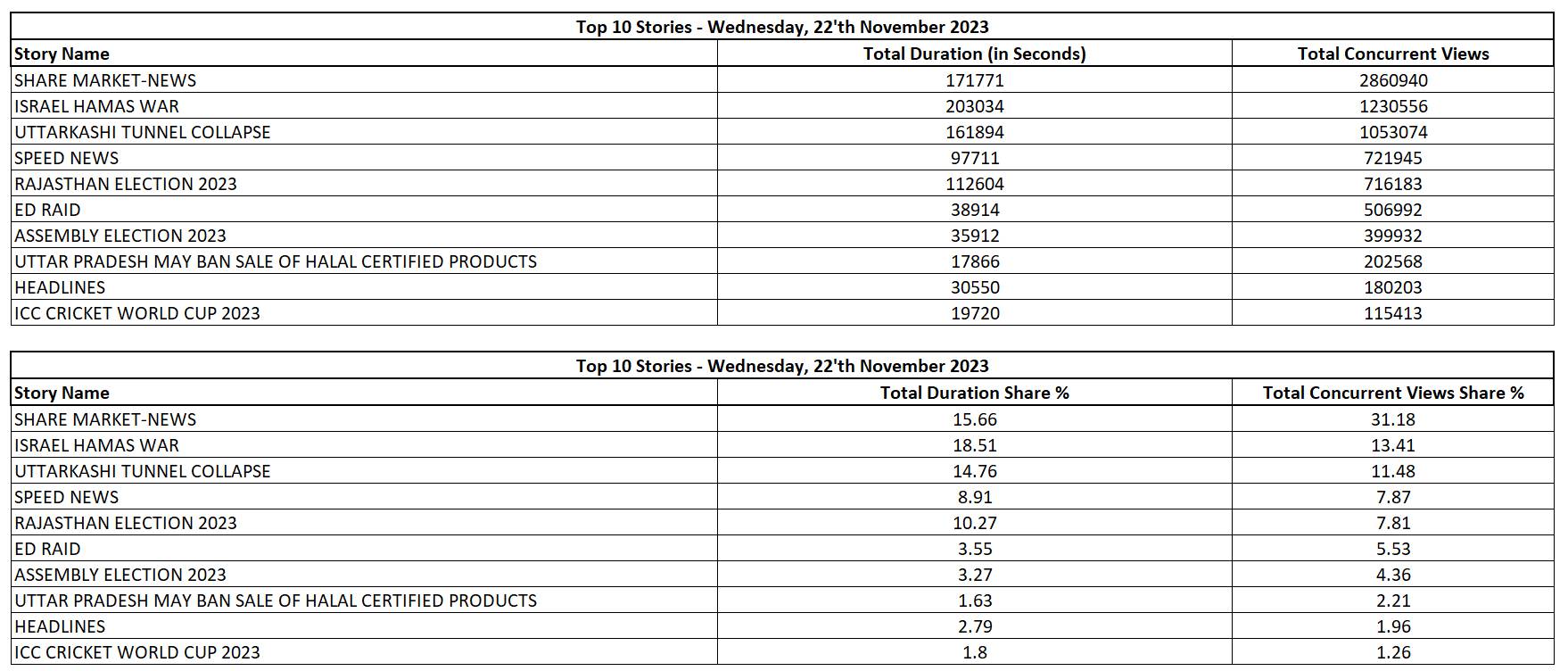Select the 'Total Duration (in Seconds)' column header
1568x671 pixels.
pos(974,54)
